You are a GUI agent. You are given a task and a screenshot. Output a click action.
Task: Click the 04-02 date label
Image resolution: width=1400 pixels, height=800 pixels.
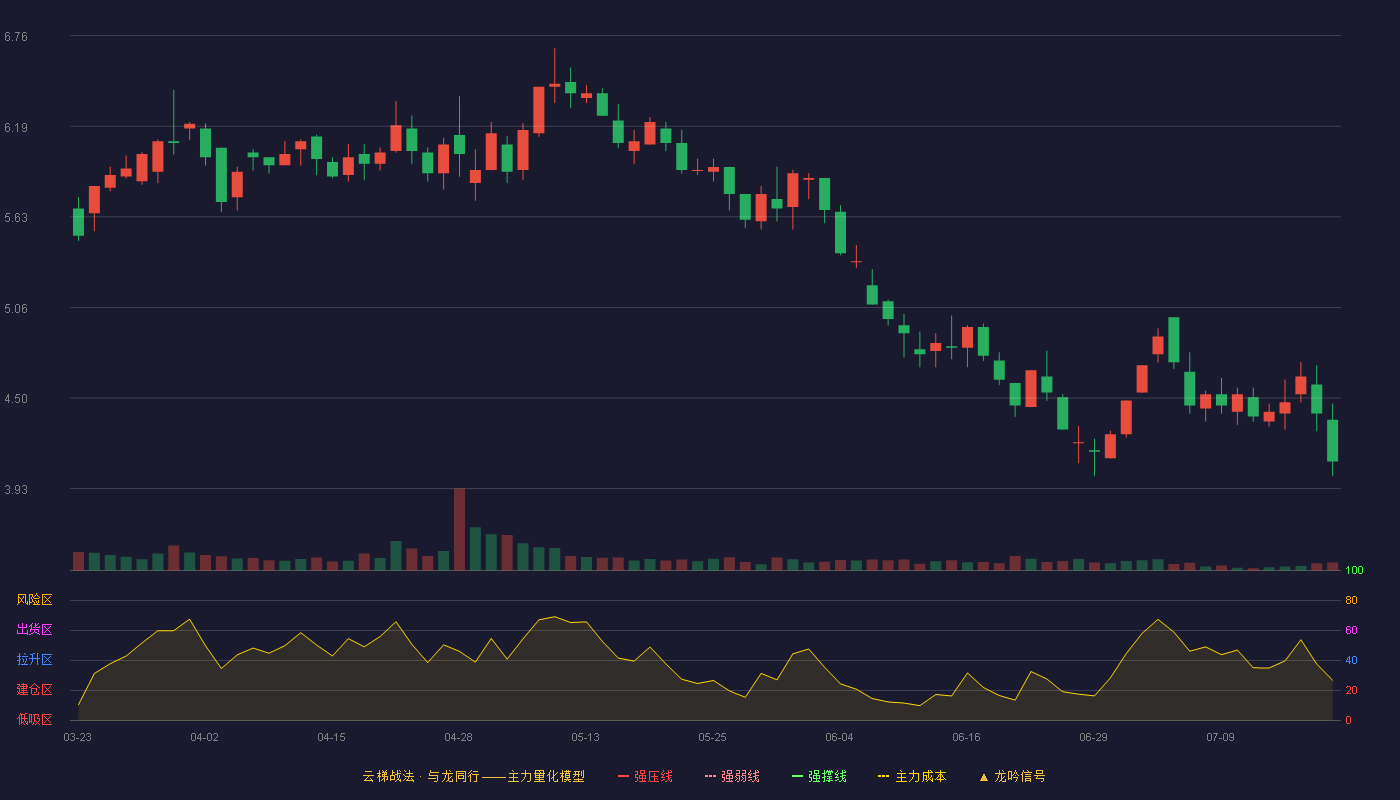pyautogui.click(x=205, y=737)
